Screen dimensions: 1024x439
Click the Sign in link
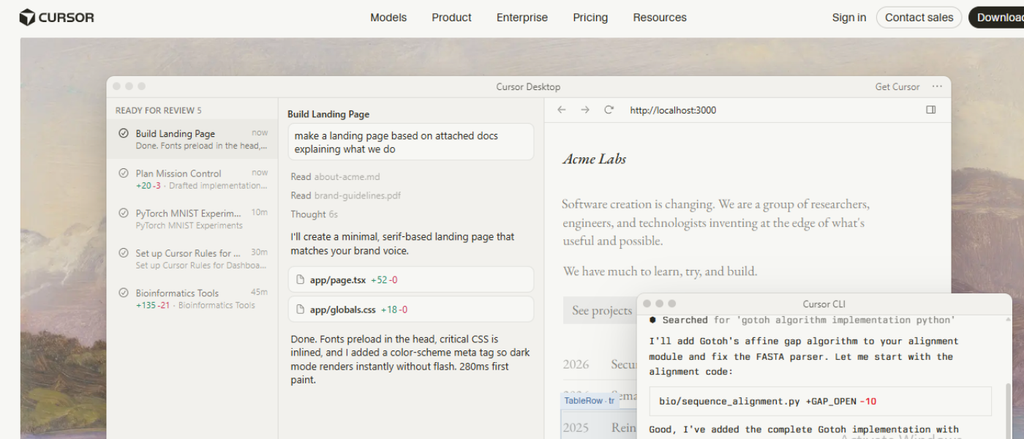[x=849, y=18]
